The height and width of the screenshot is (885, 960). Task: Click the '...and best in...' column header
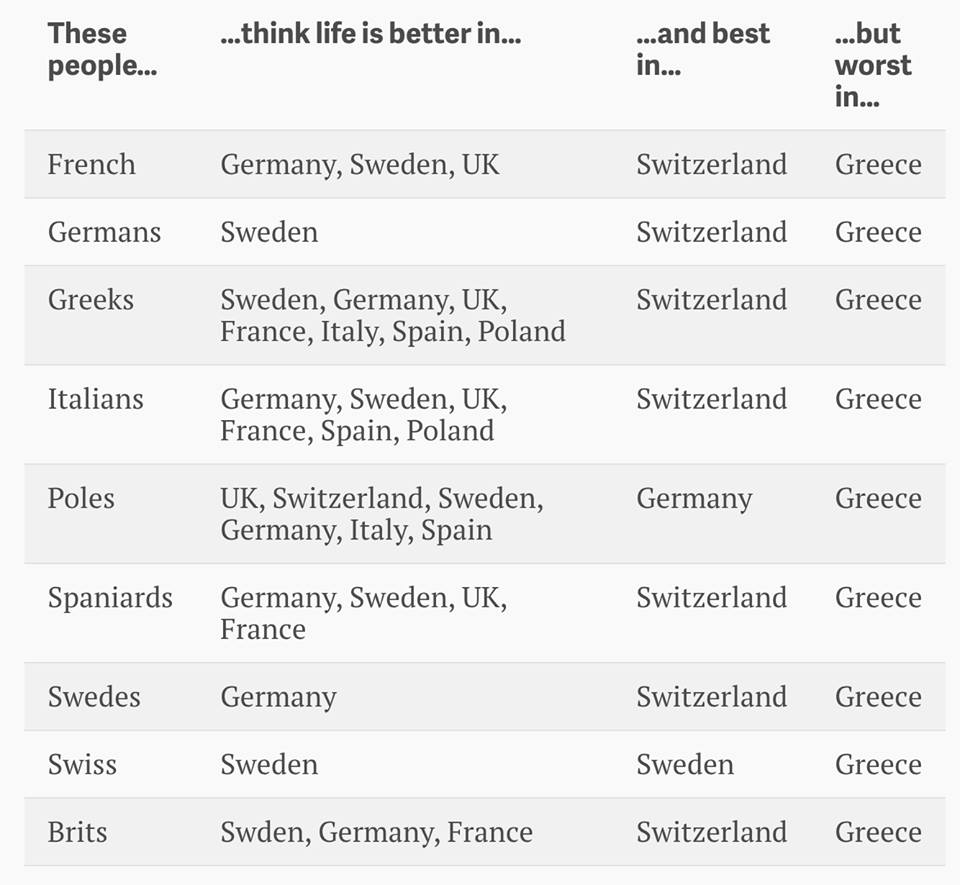coord(702,49)
